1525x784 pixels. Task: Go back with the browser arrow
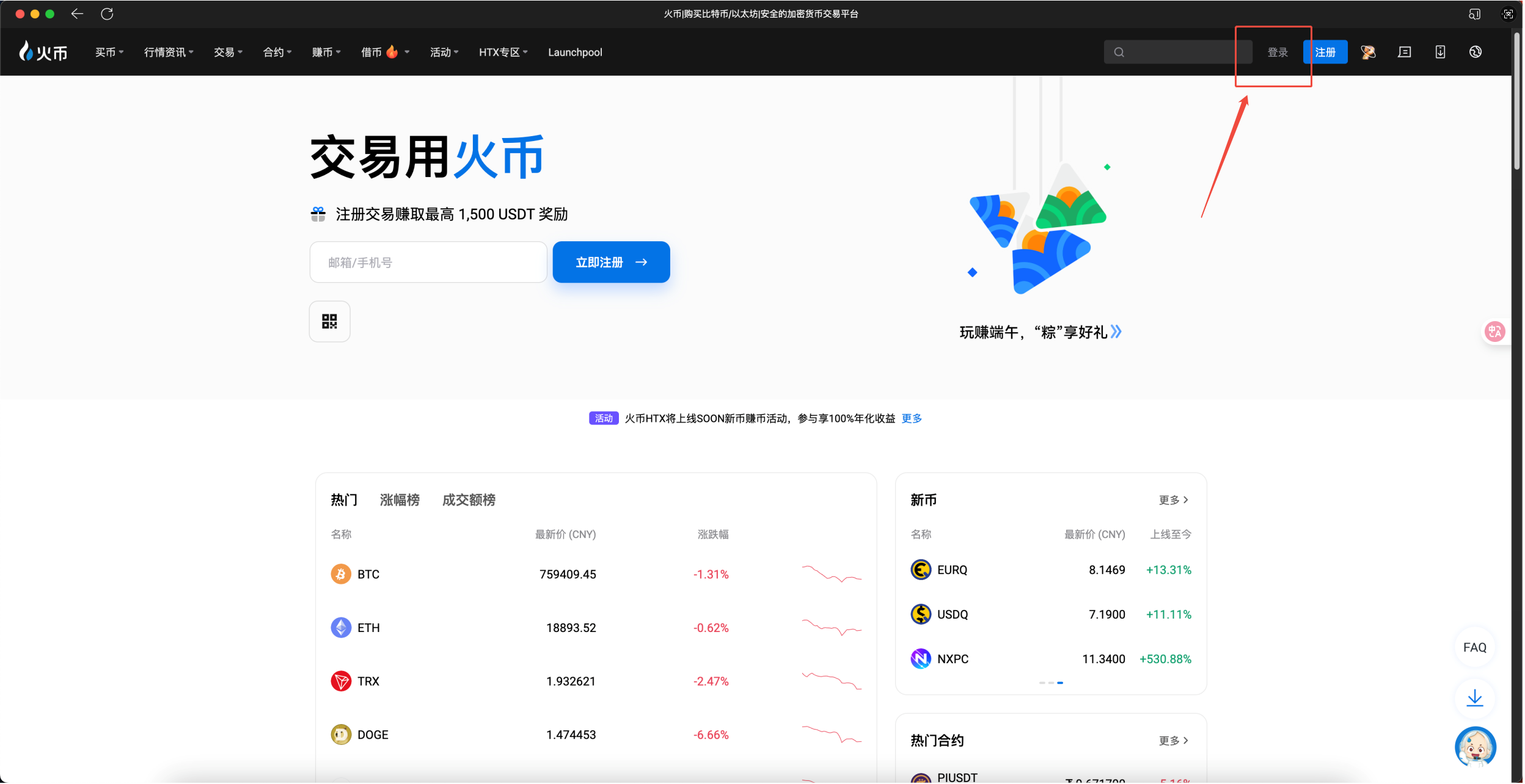pyautogui.click(x=77, y=13)
